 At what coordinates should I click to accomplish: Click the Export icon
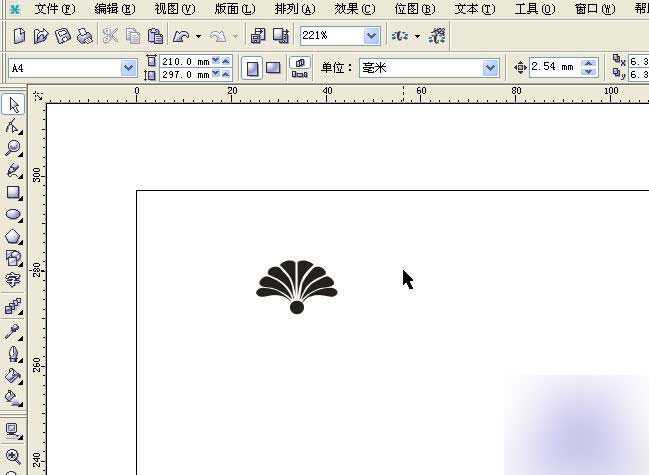(281, 36)
